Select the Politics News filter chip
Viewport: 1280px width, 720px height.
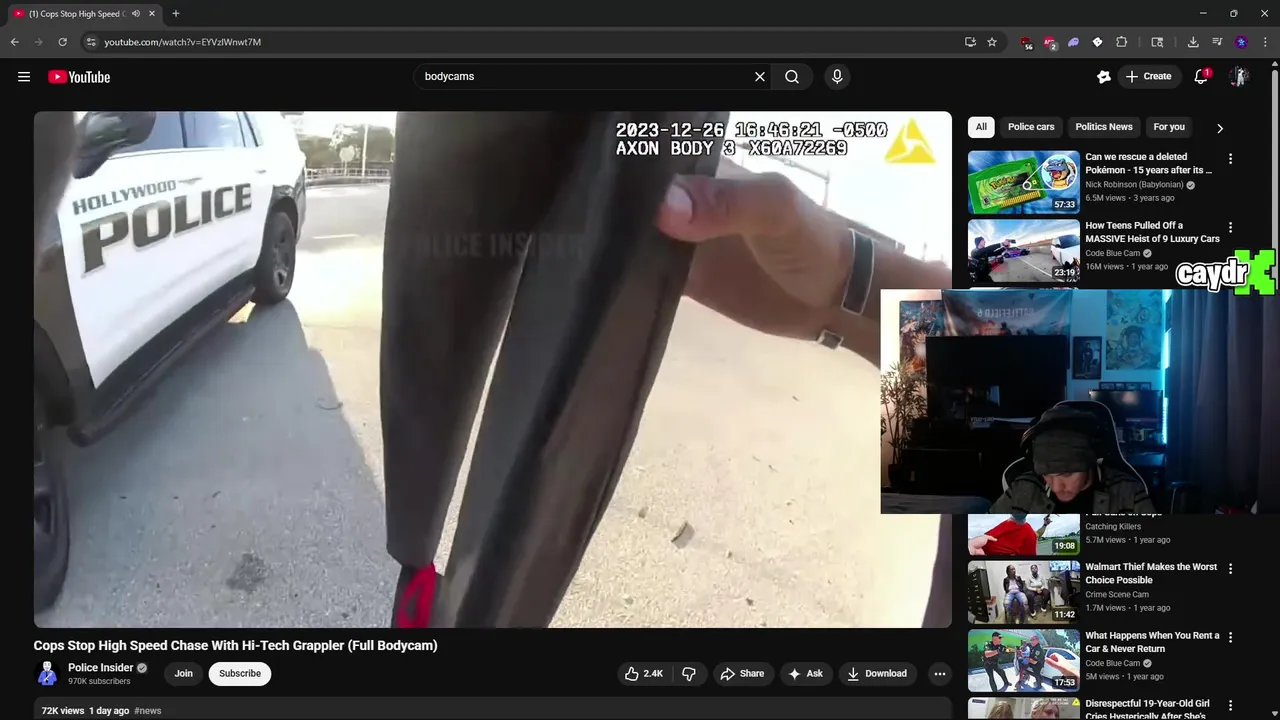point(1104,127)
